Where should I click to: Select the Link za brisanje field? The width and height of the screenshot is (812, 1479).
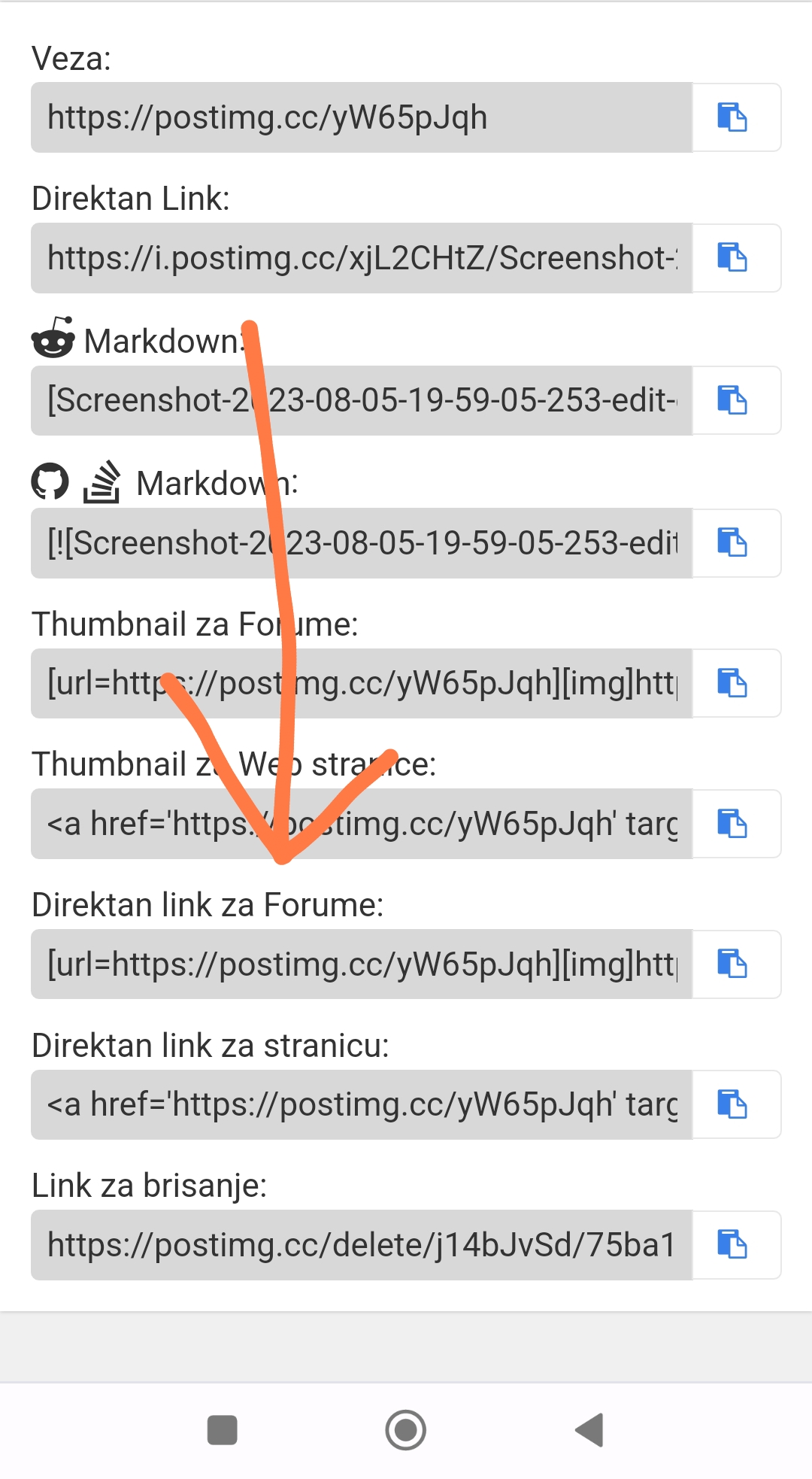click(x=362, y=1245)
